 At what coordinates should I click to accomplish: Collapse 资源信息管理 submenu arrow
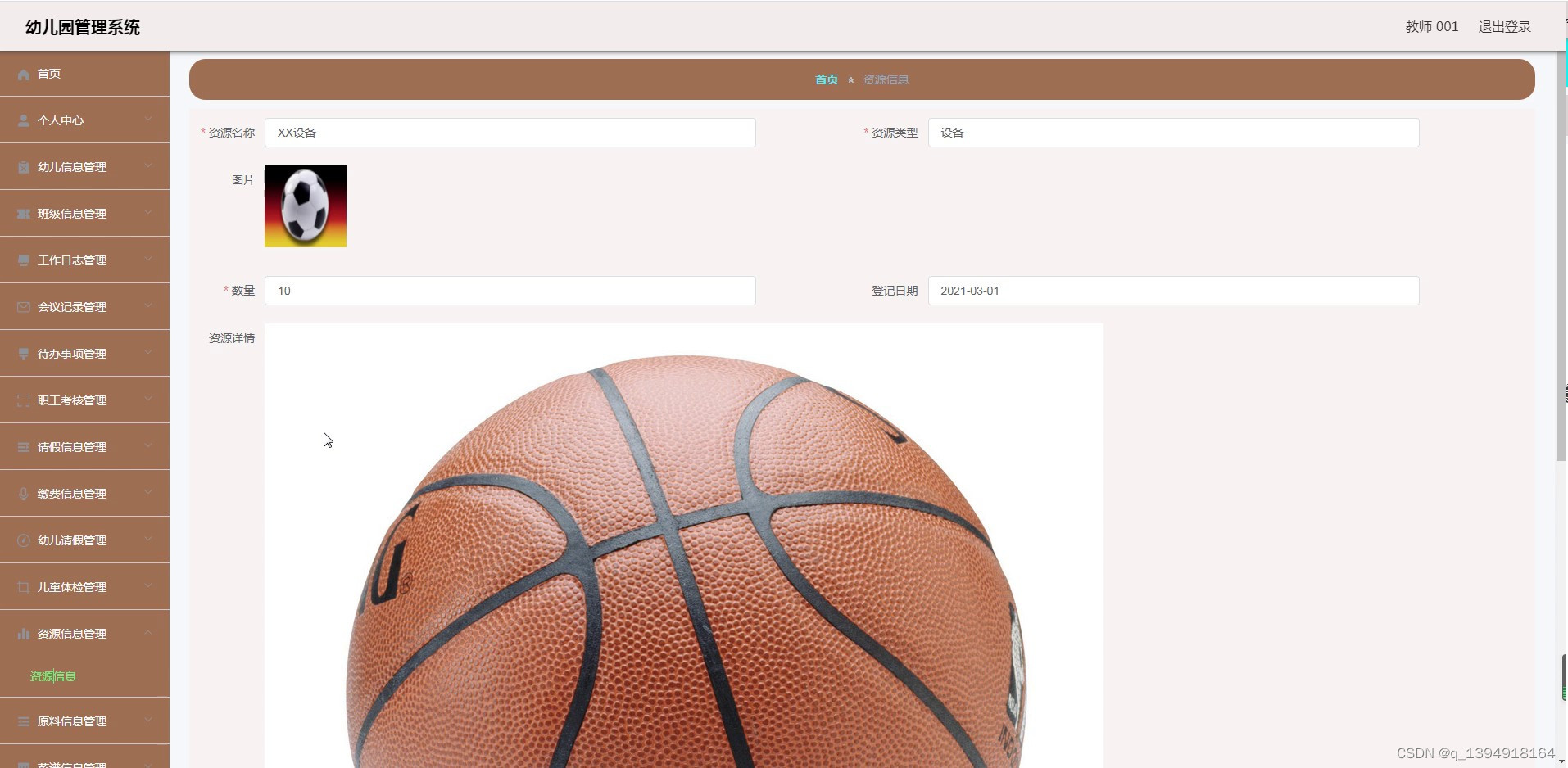click(x=148, y=633)
